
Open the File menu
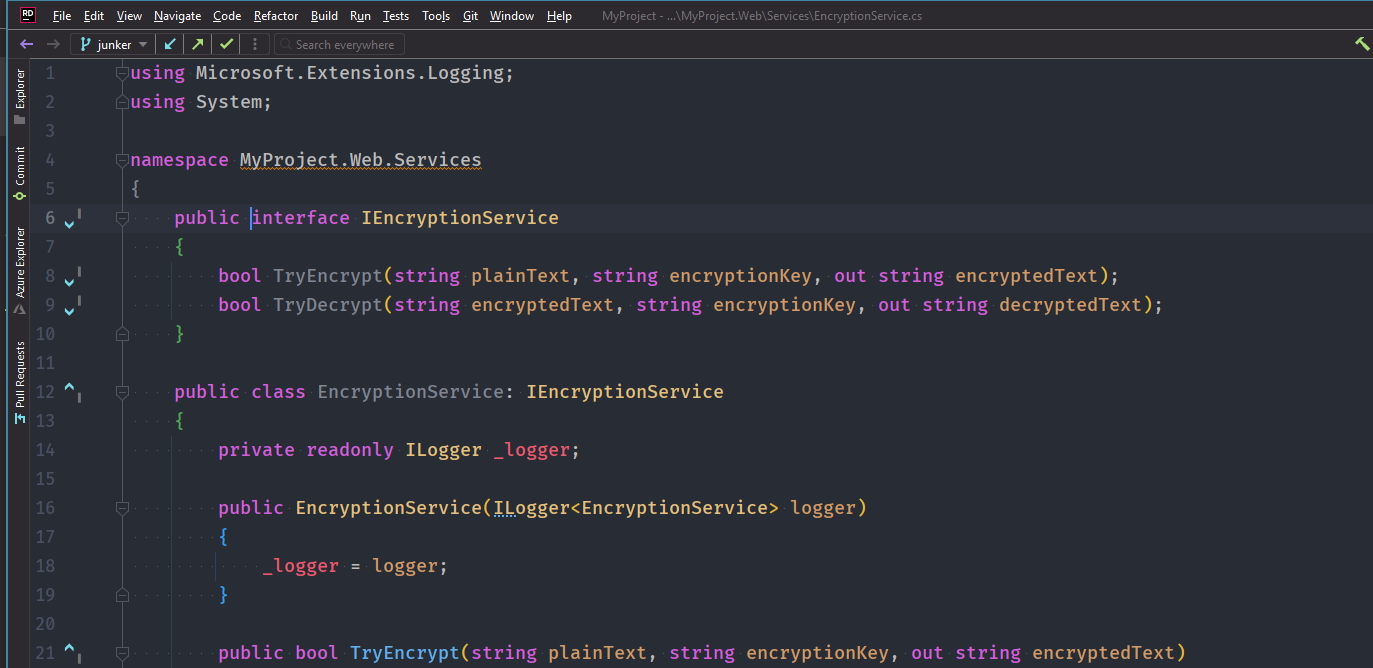62,16
